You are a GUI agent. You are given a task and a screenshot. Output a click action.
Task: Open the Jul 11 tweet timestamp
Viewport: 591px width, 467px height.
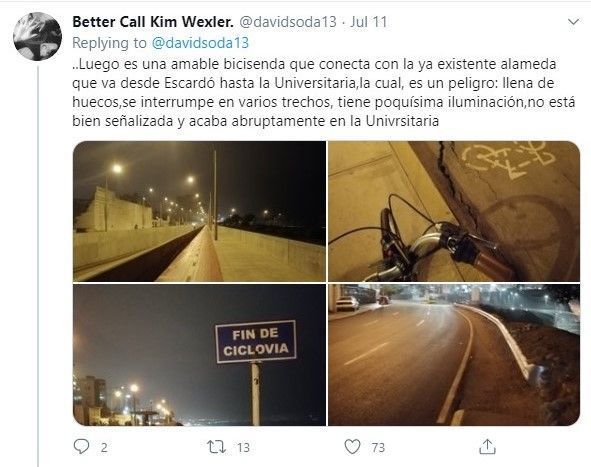pyautogui.click(x=368, y=22)
